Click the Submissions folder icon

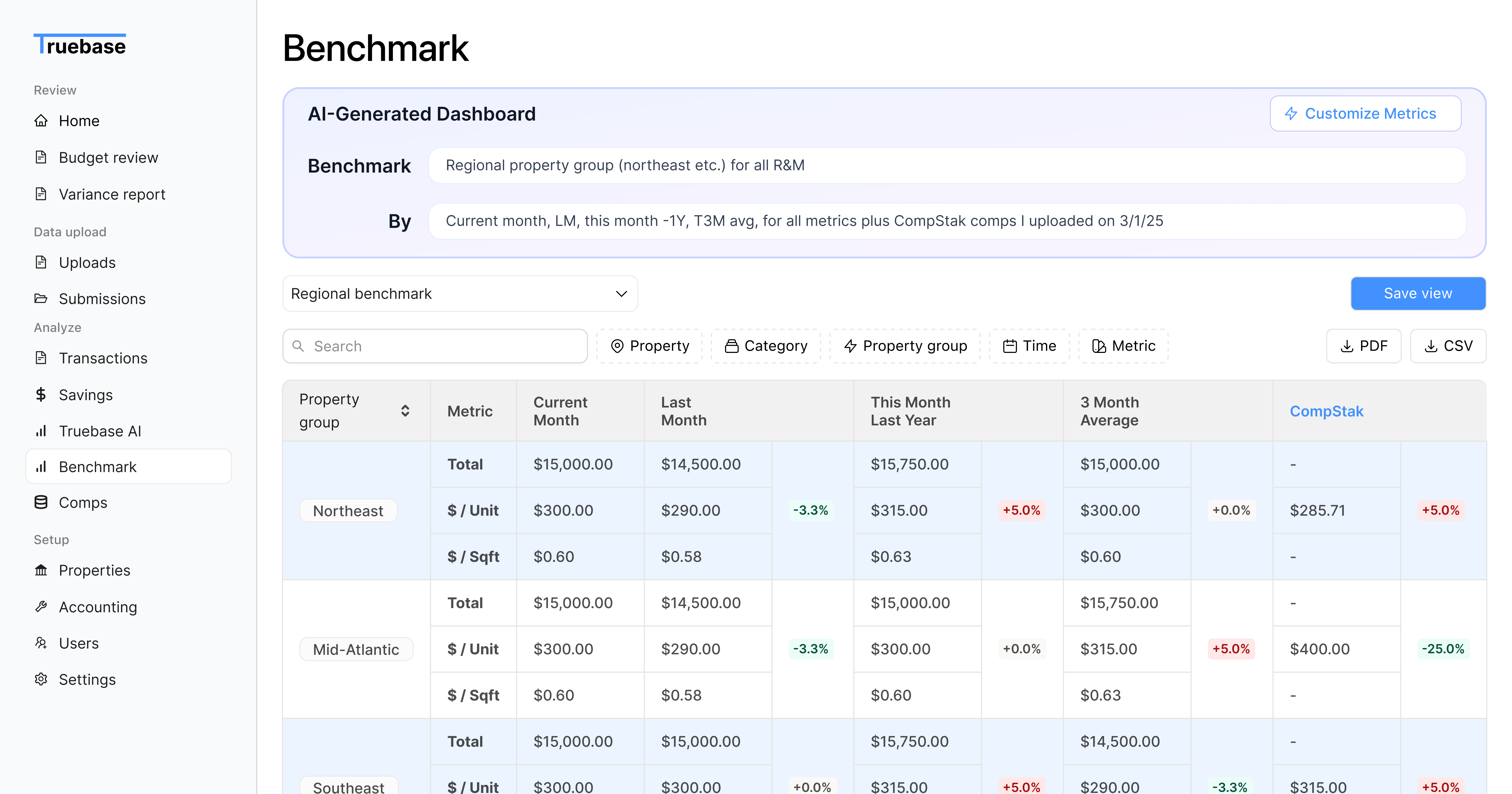(x=40, y=299)
